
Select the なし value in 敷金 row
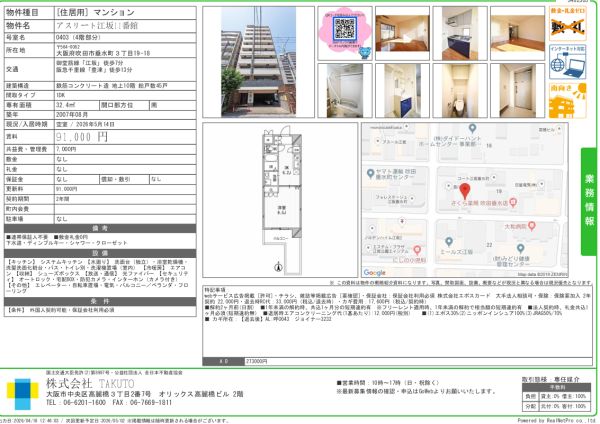[62, 159]
